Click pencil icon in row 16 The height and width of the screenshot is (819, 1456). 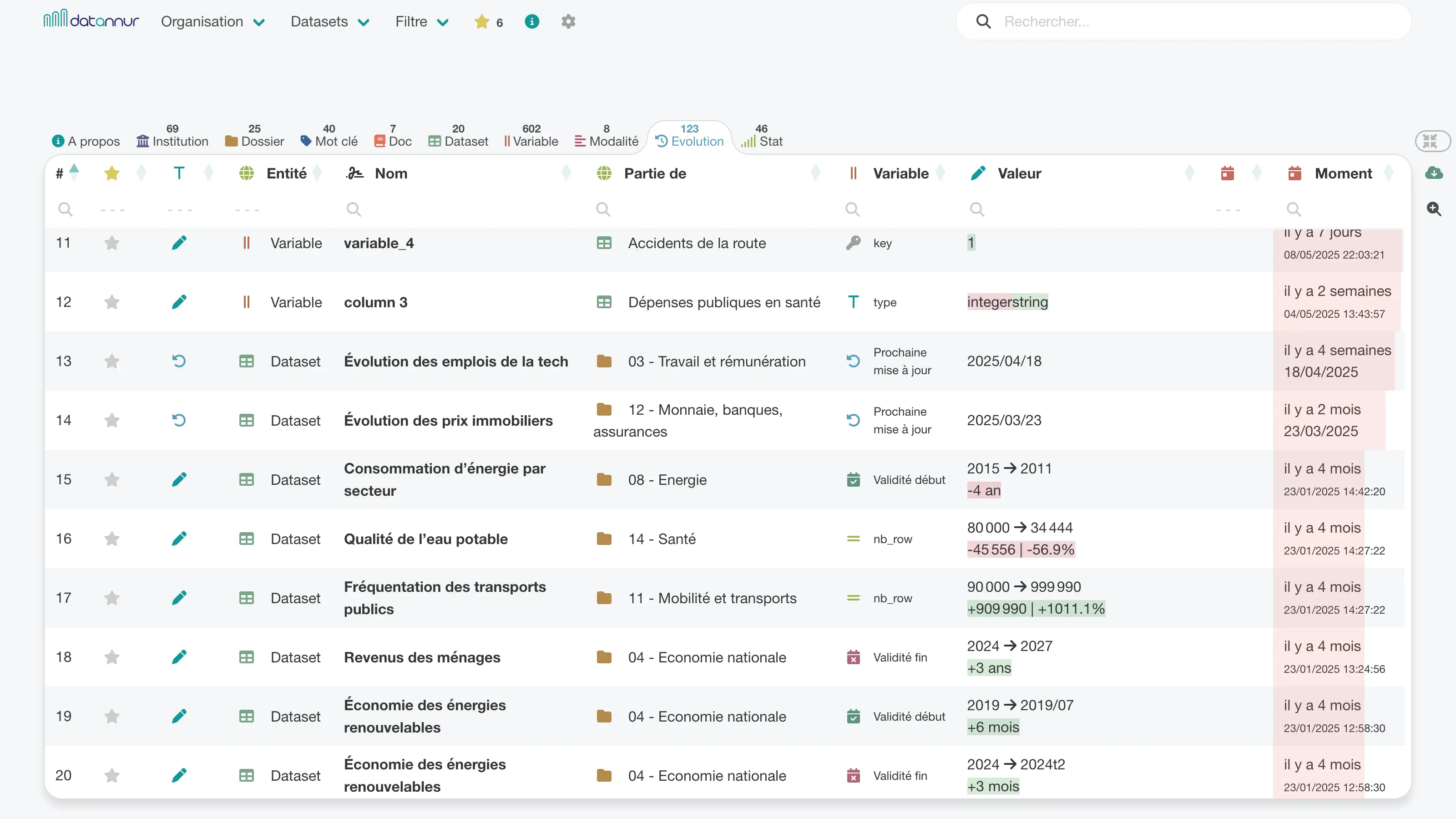pyautogui.click(x=179, y=539)
